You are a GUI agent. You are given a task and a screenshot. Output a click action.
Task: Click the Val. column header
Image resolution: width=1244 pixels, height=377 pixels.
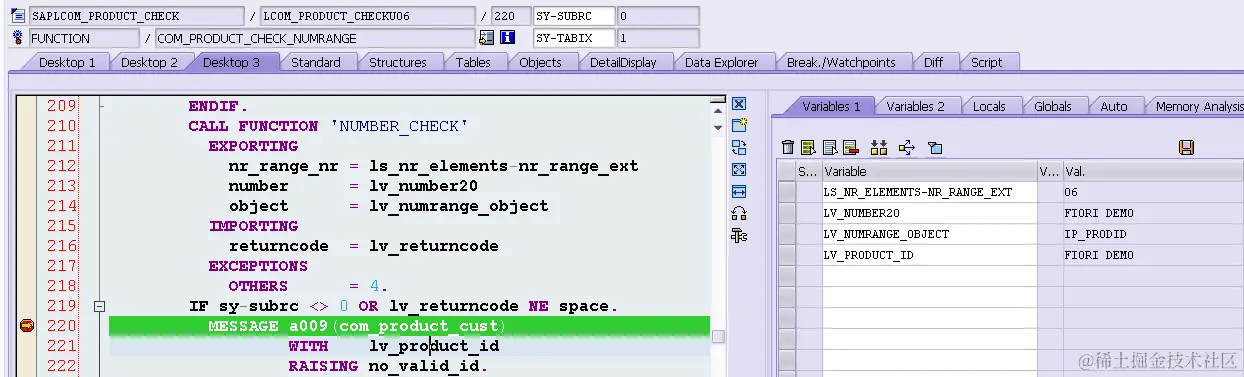click(x=1153, y=171)
